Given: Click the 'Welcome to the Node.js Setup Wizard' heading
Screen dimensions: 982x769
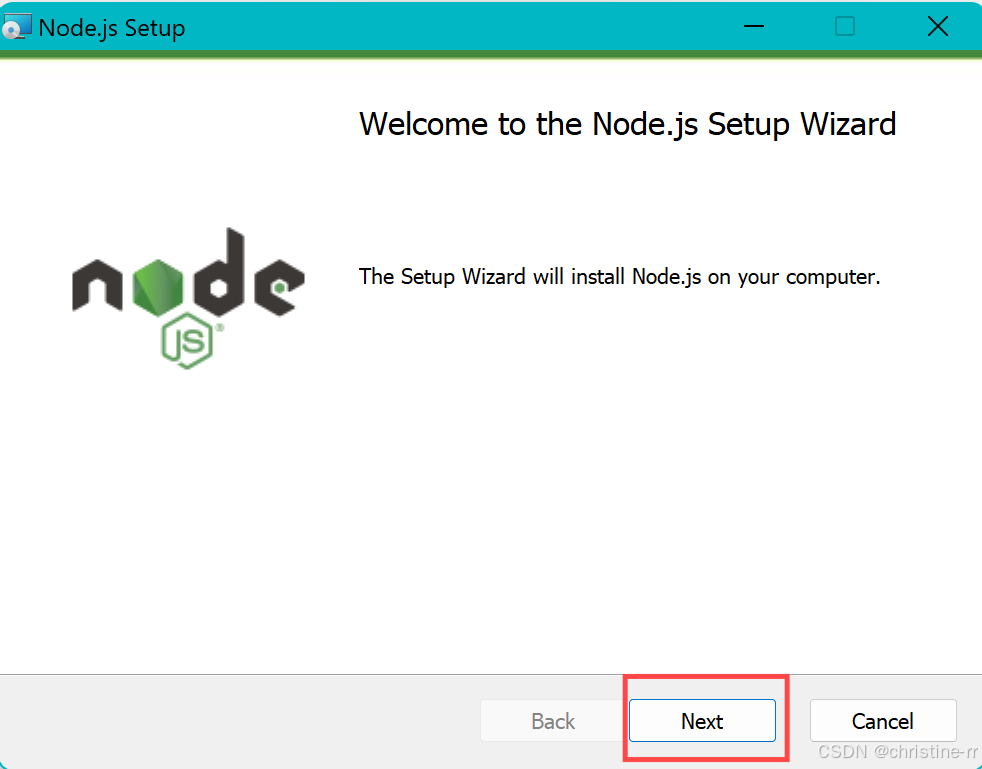Looking at the screenshot, I should click(628, 124).
